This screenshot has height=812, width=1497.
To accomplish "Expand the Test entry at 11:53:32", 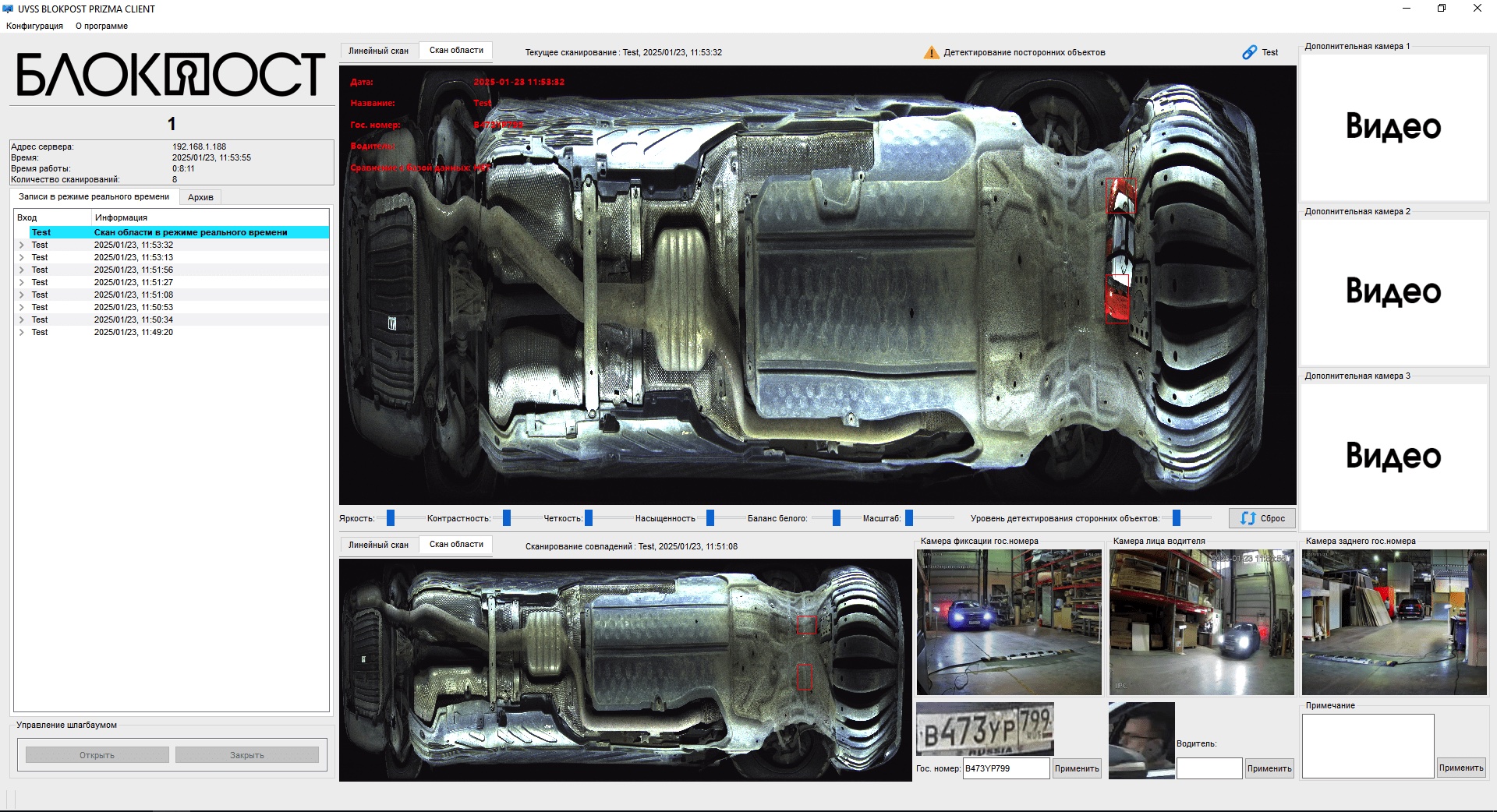I will click(22, 245).
